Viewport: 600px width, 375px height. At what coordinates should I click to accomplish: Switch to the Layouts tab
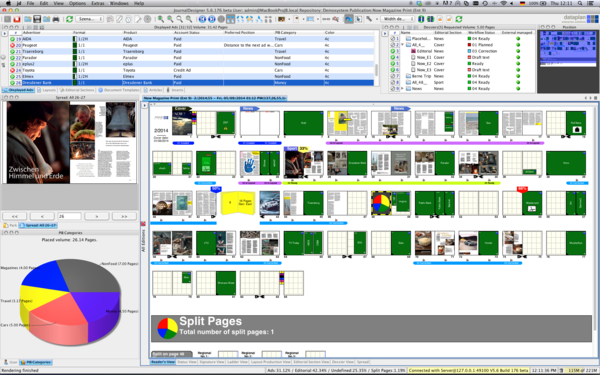tap(47, 90)
